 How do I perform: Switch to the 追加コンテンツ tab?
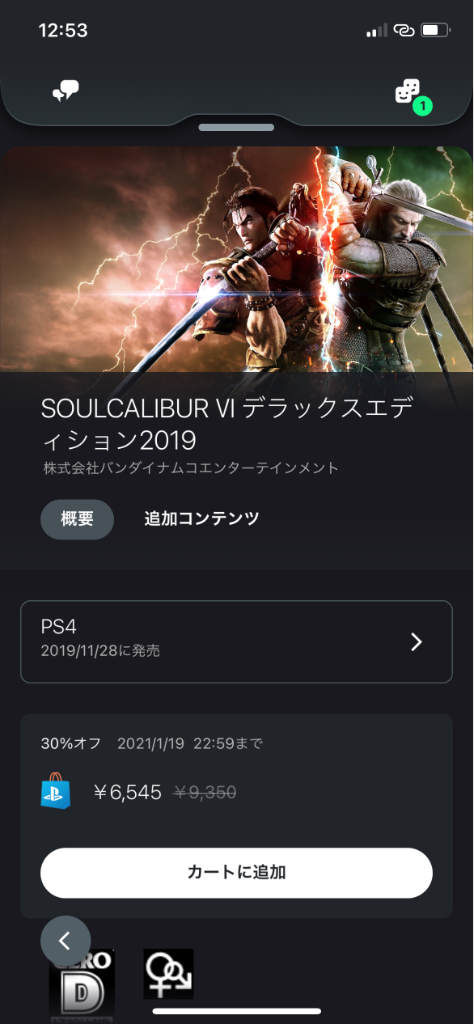tap(202, 519)
